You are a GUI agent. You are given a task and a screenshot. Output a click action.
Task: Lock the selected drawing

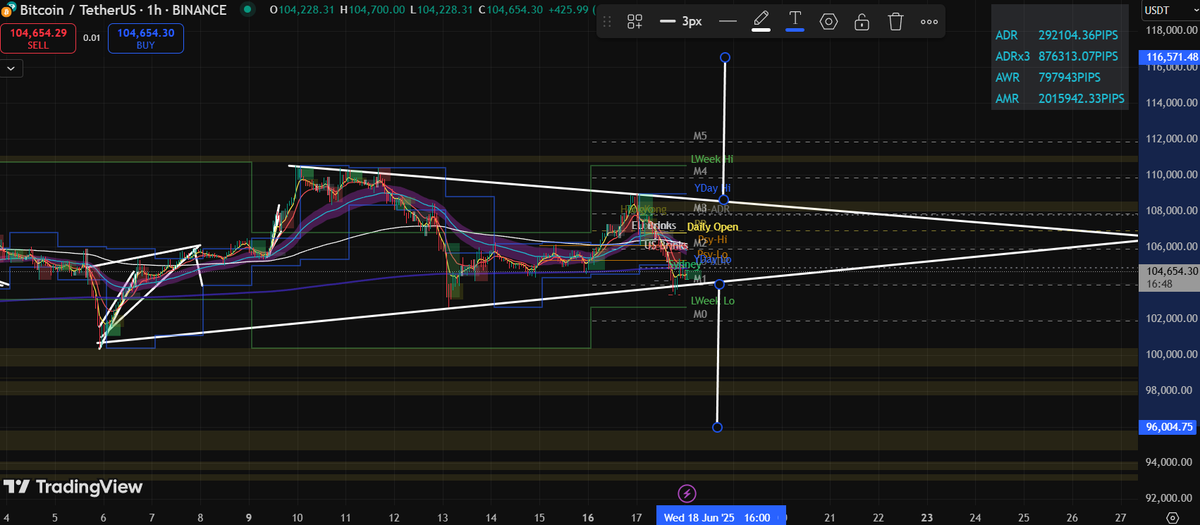861,21
